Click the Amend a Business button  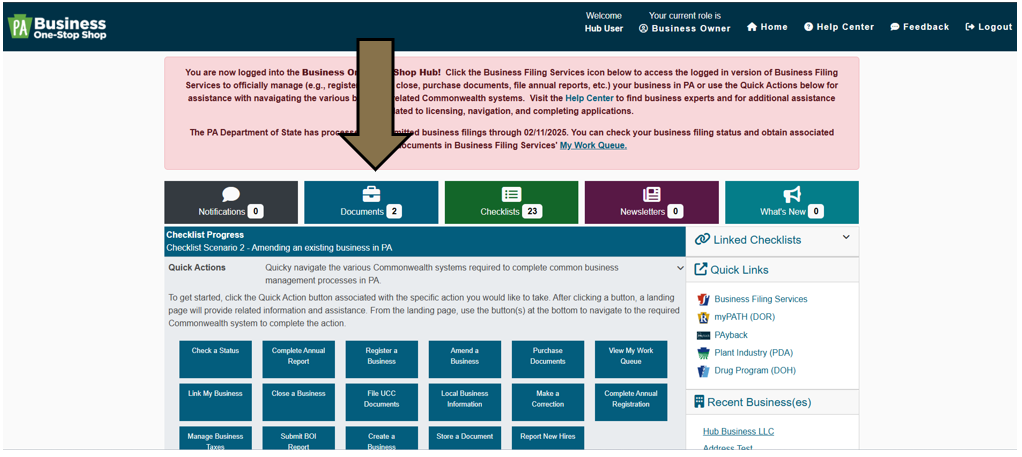click(x=465, y=359)
